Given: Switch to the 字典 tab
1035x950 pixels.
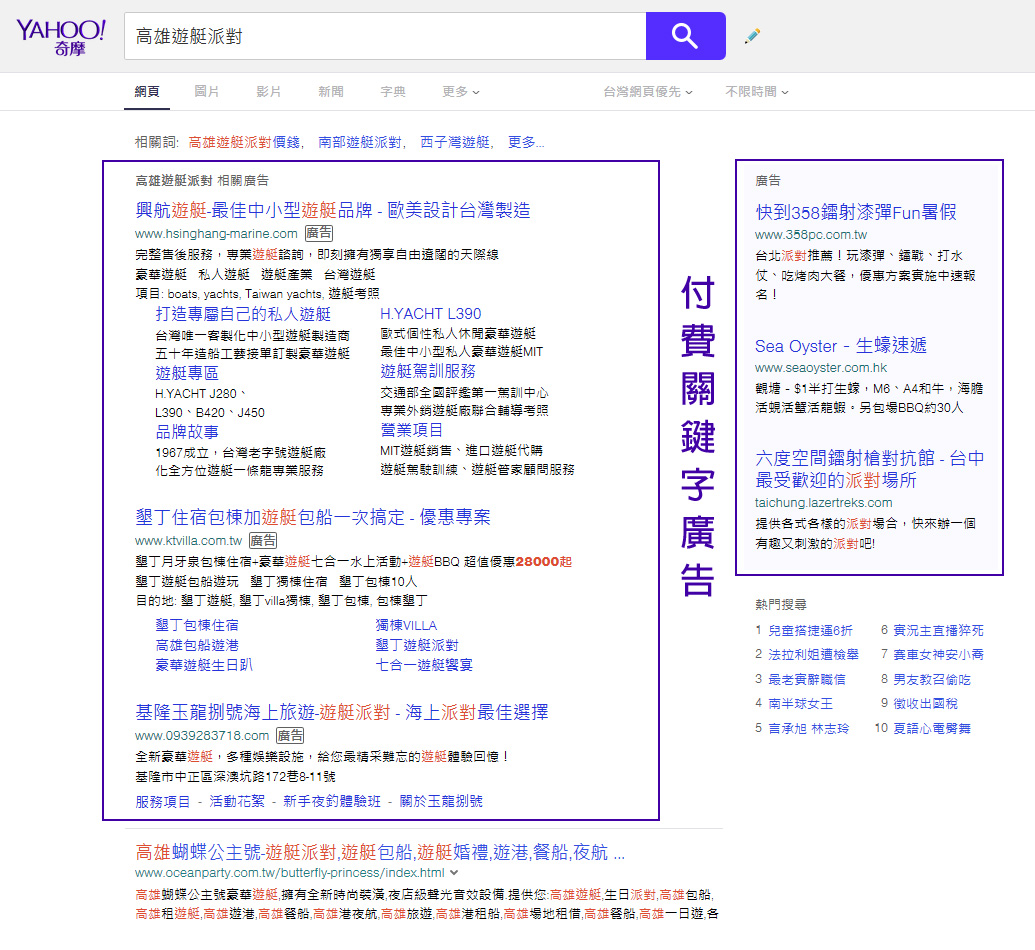Looking at the screenshot, I should [x=393, y=92].
